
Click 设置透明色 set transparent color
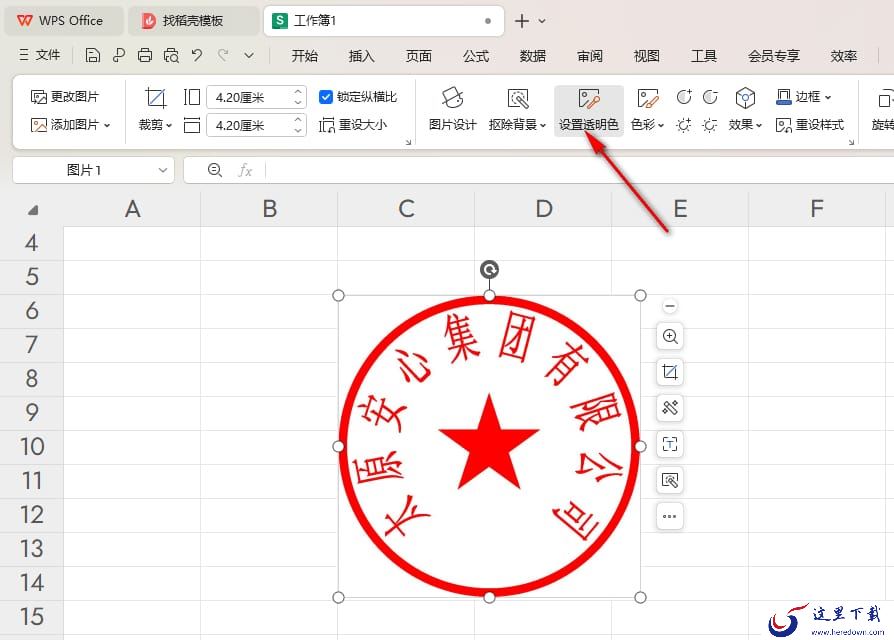(588, 111)
